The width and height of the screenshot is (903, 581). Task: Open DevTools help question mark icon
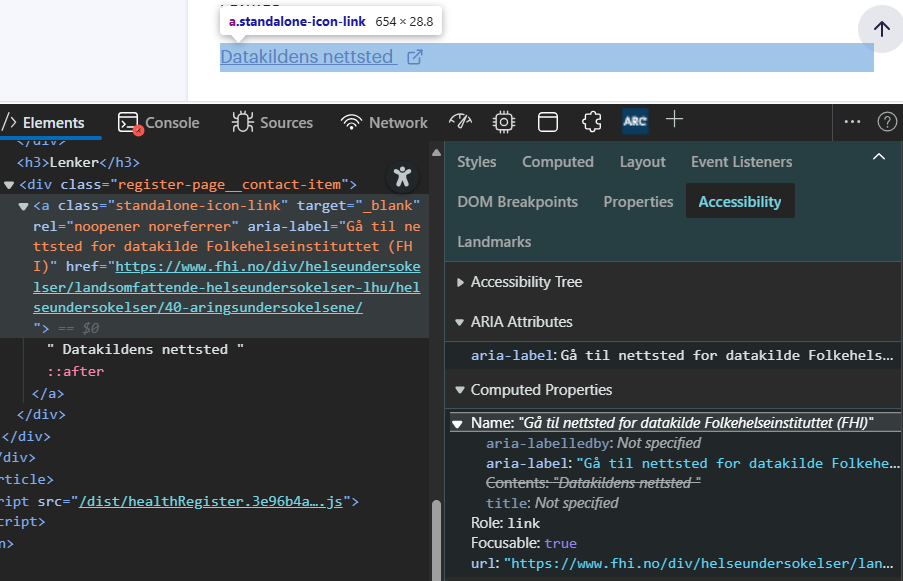[886, 122]
